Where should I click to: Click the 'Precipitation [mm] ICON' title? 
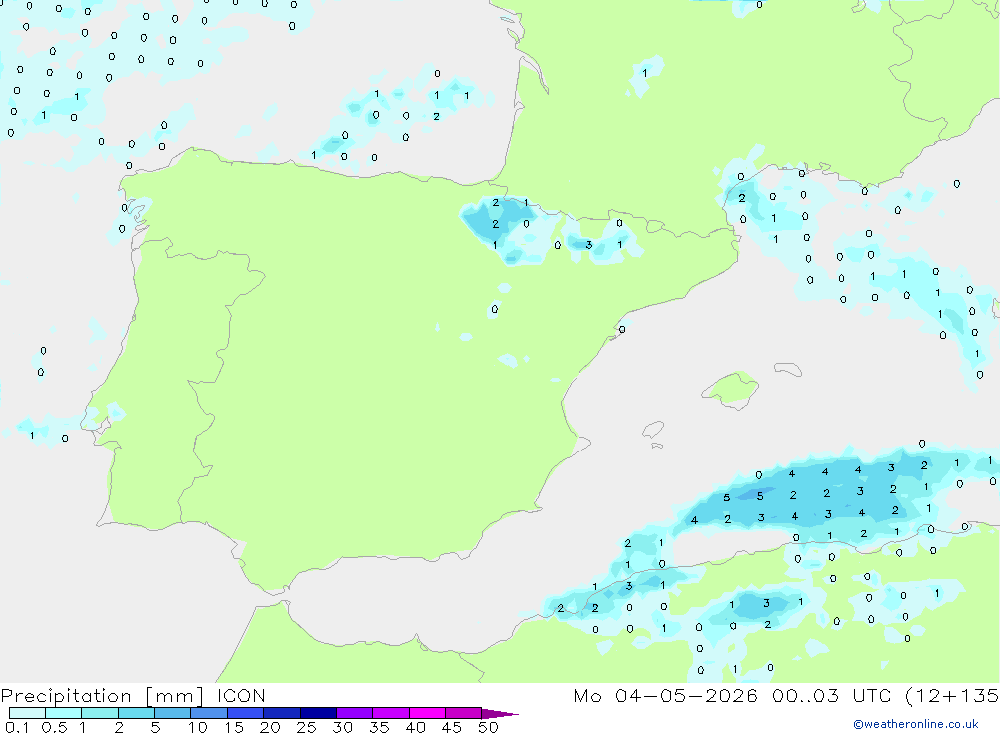pyautogui.click(x=133, y=695)
